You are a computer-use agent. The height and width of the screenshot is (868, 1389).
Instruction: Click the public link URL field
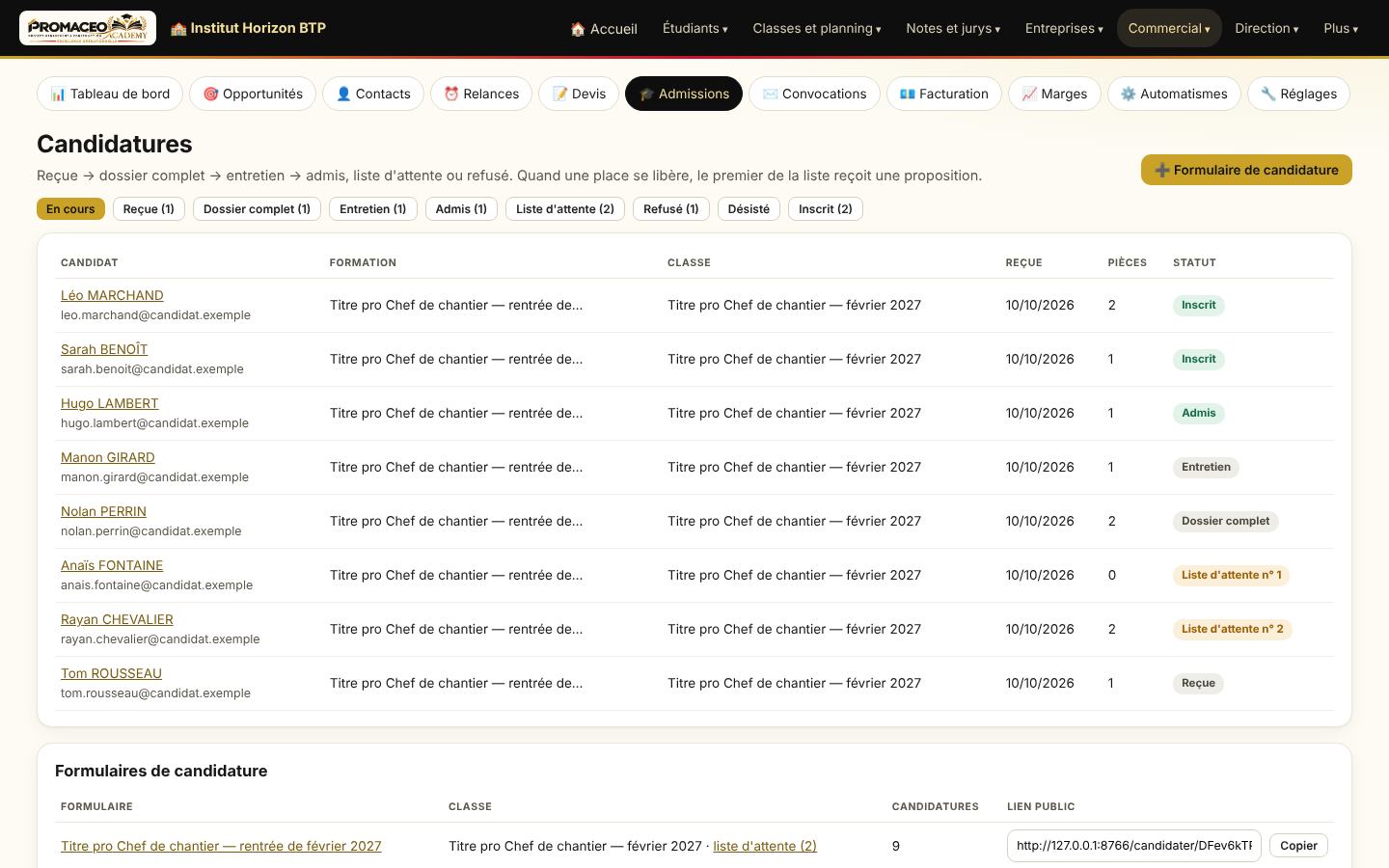[x=1134, y=846]
